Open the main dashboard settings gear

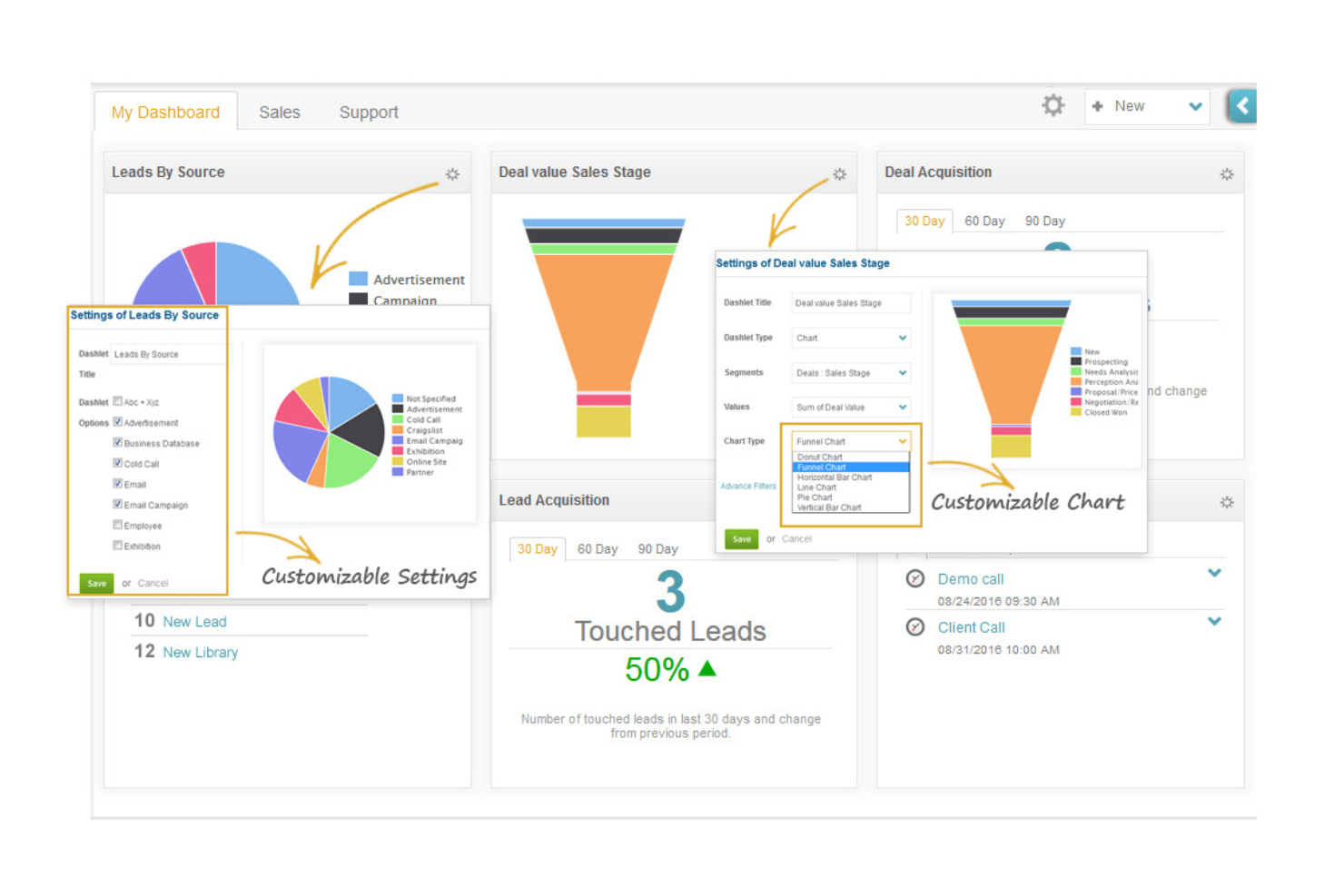(x=1052, y=104)
